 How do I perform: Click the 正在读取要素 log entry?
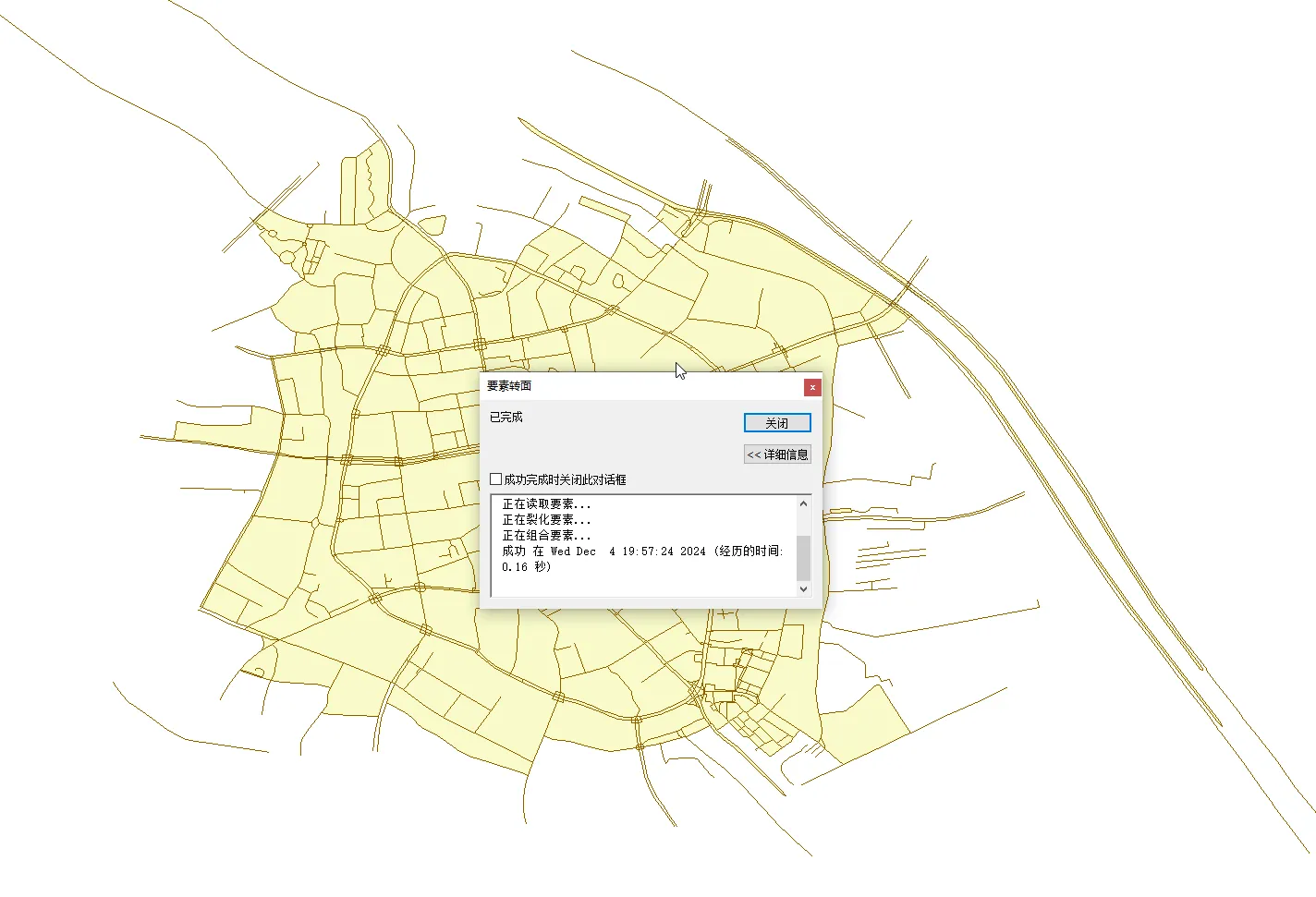(545, 504)
